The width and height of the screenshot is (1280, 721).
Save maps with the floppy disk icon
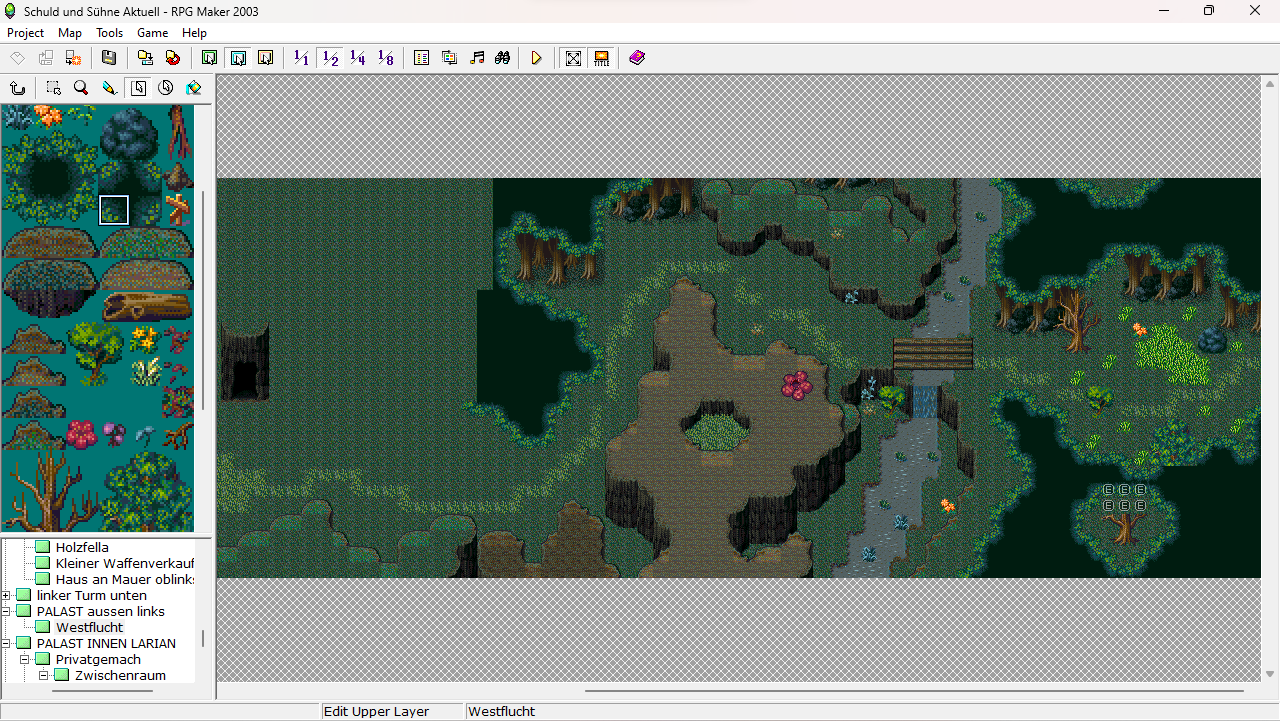click(x=109, y=58)
